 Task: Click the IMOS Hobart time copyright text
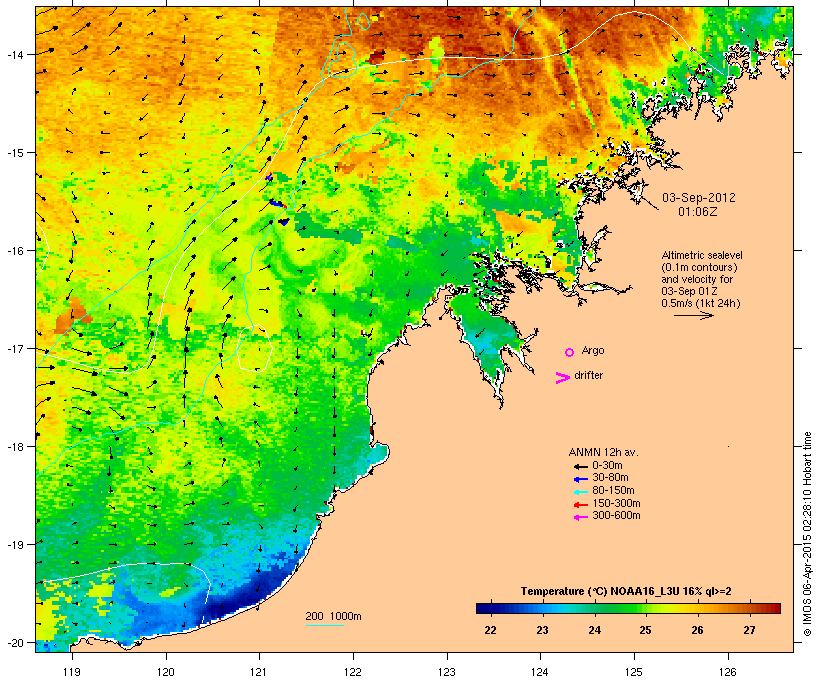[x=807, y=534]
